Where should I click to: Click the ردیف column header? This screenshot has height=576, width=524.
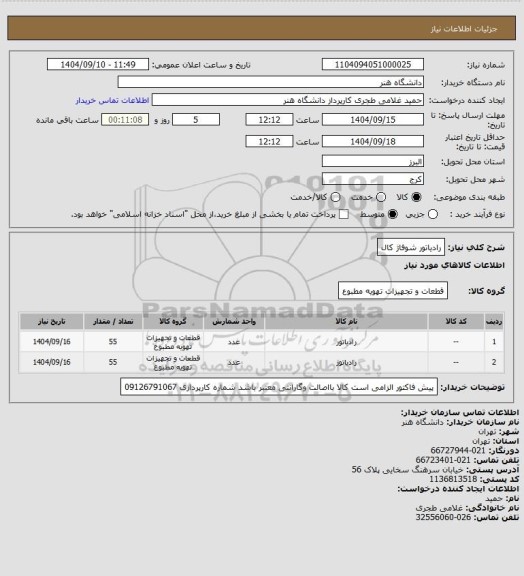click(x=494, y=321)
